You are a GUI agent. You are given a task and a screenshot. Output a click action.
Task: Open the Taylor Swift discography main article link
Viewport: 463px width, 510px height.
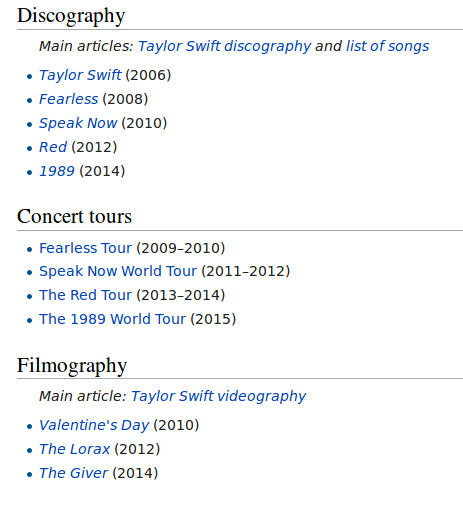pyautogui.click(x=224, y=46)
